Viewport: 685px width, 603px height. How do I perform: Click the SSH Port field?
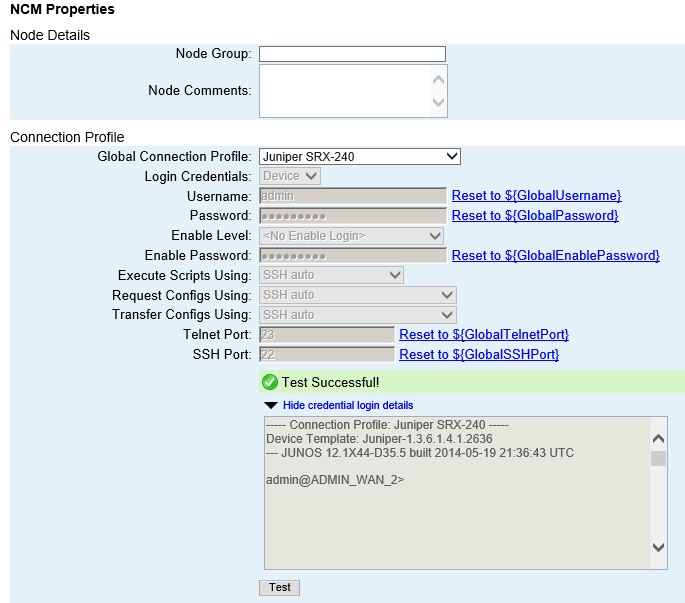326,354
